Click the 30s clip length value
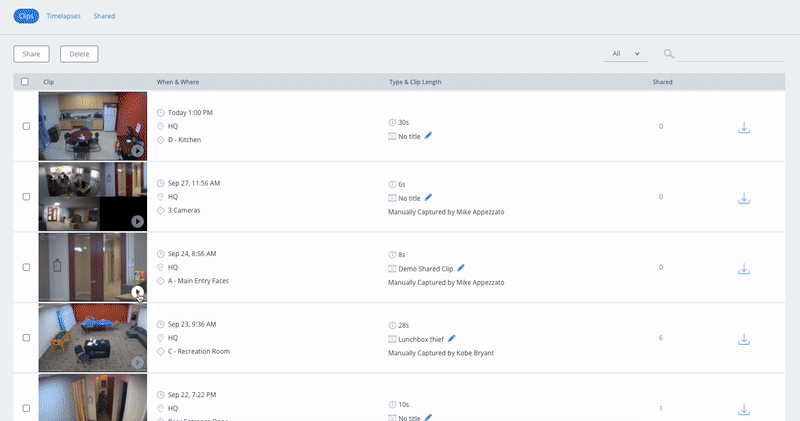This screenshot has width=800, height=421. pos(404,122)
